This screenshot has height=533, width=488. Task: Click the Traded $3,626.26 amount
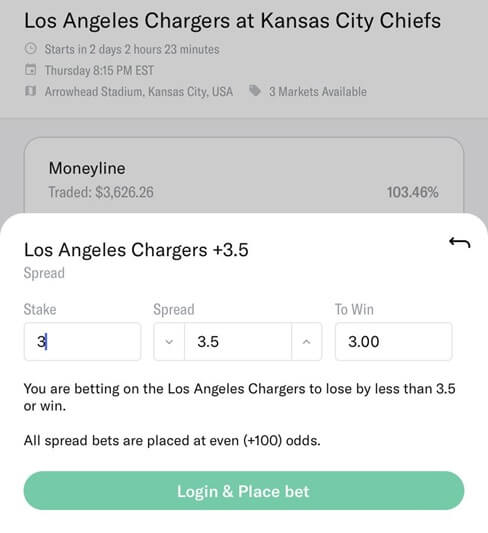click(101, 192)
